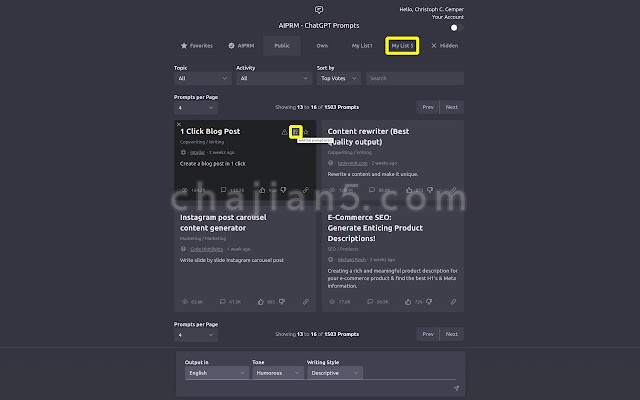Image resolution: width=640 pixels, height=400 pixels.
Task: Thumbs up the E-Commerce SEO prompt
Action: (x=408, y=302)
